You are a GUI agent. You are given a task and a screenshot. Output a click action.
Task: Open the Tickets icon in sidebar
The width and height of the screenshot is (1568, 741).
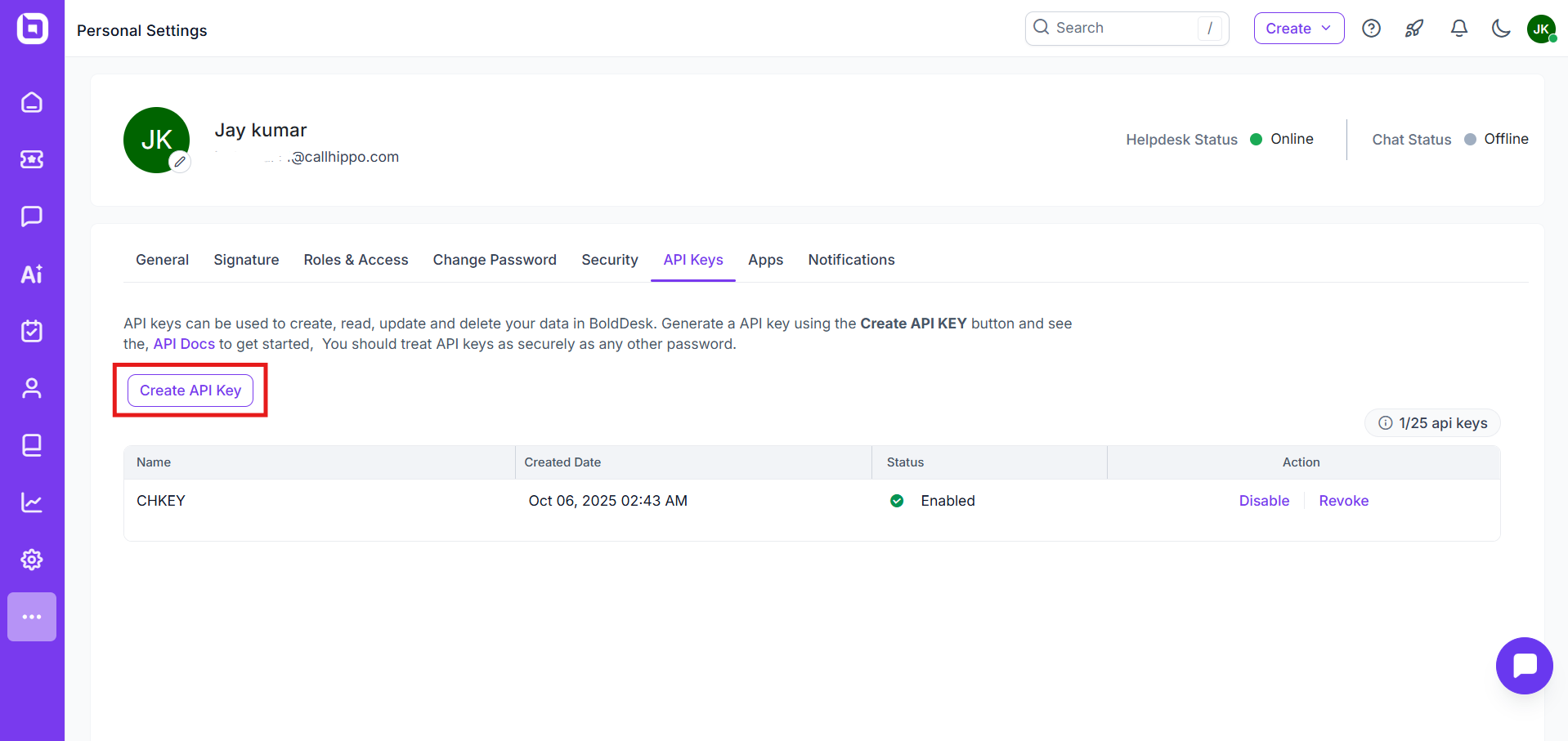(x=32, y=159)
